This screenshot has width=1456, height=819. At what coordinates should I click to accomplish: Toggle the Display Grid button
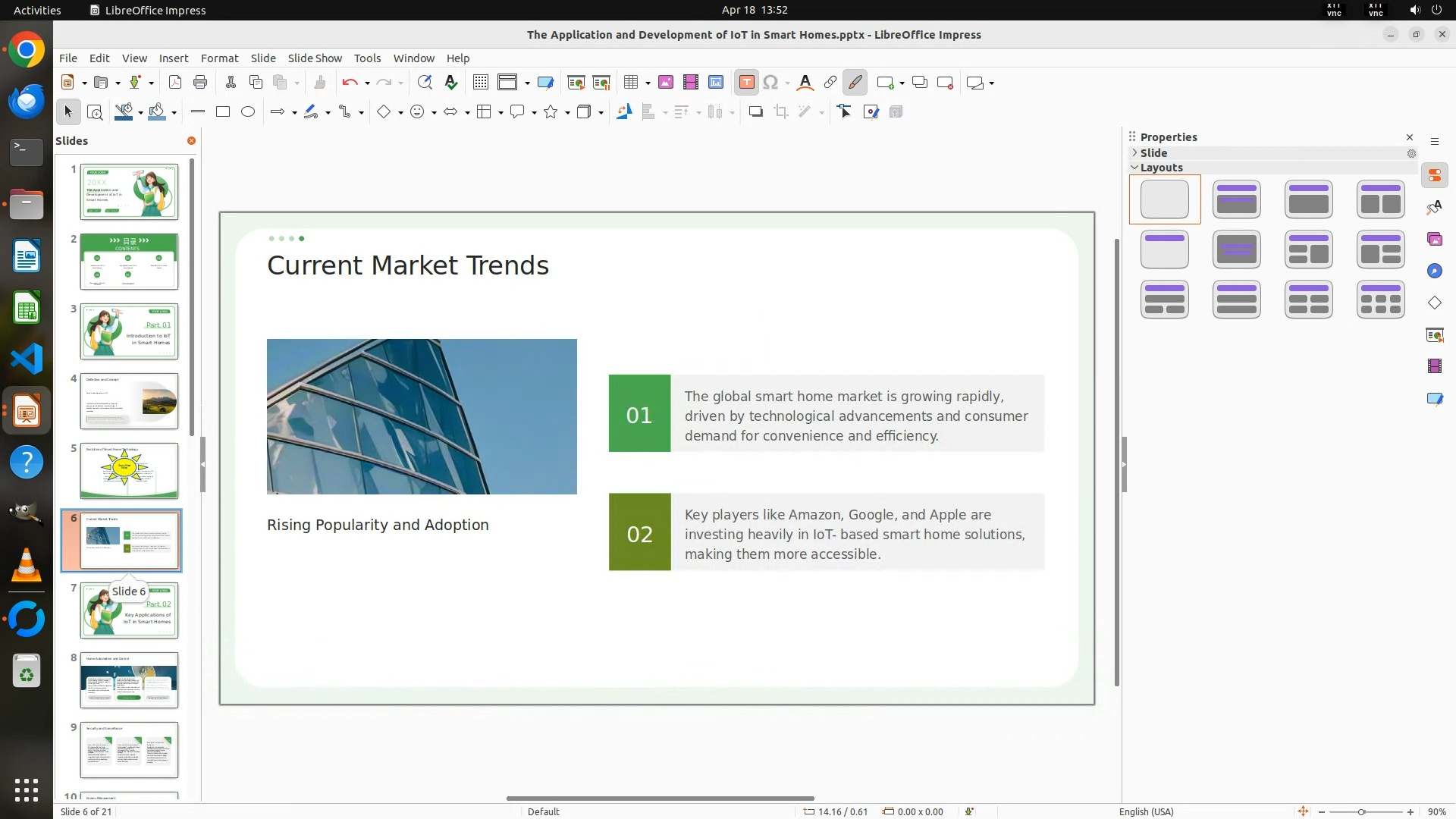click(481, 83)
